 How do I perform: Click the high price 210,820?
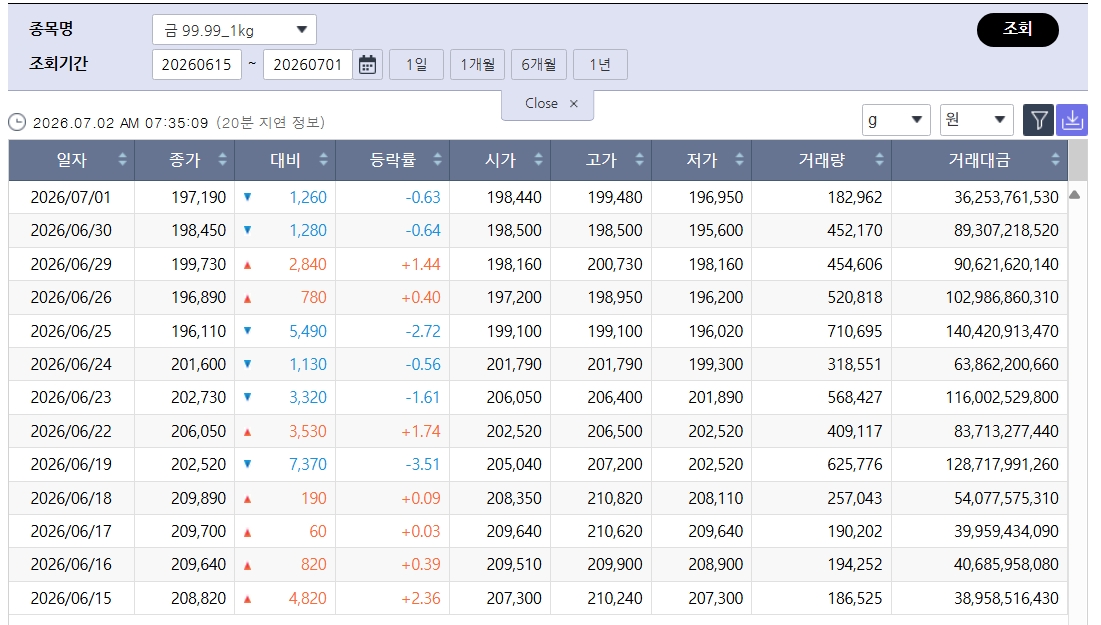[x=615, y=498]
